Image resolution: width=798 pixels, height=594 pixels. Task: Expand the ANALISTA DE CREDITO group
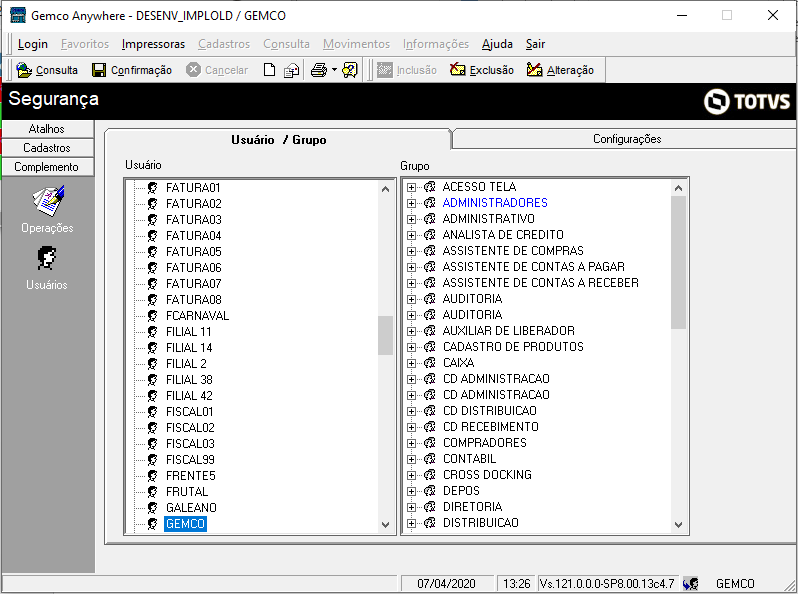[x=411, y=235]
